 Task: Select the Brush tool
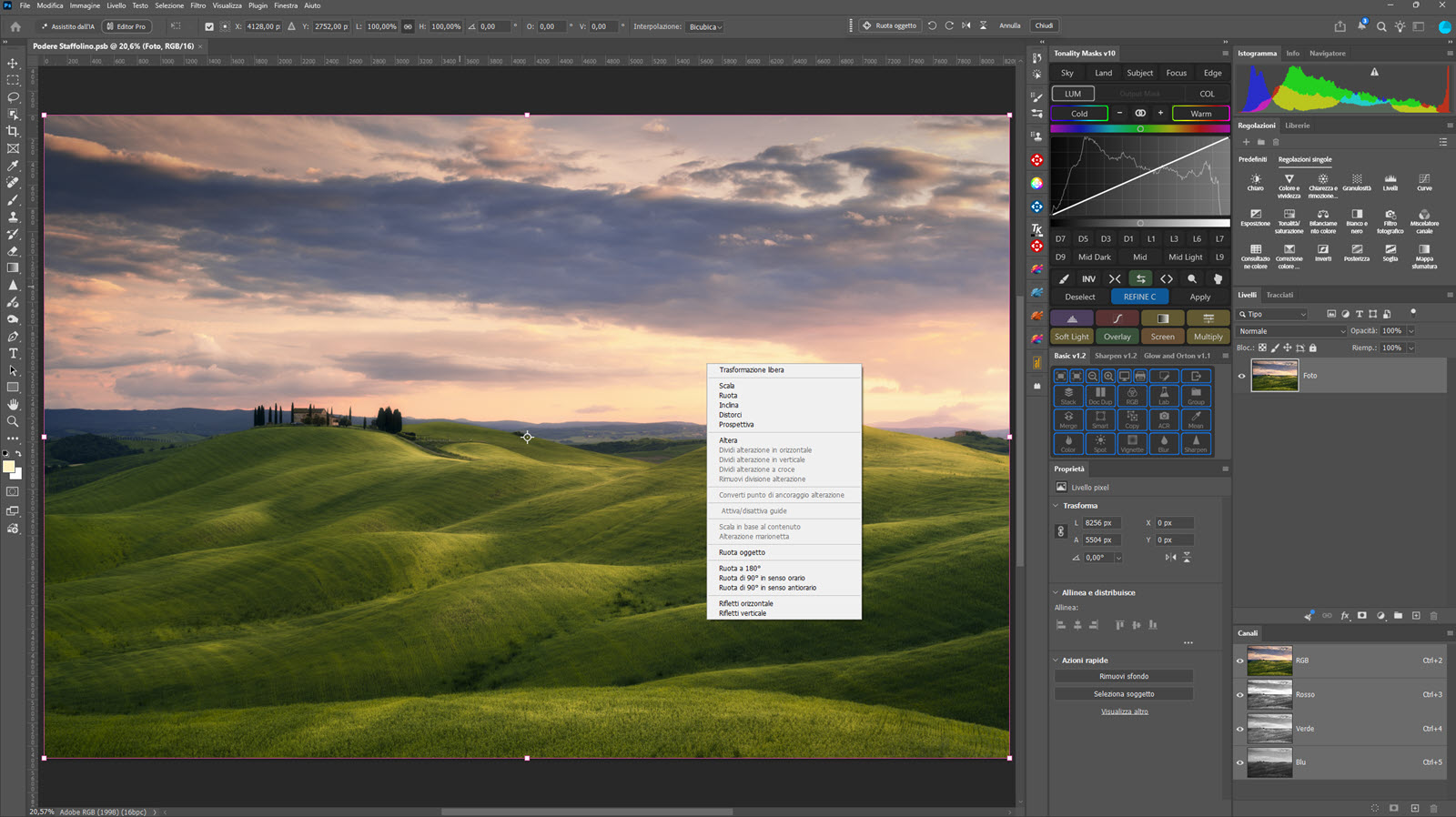pyautogui.click(x=13, y=200)
